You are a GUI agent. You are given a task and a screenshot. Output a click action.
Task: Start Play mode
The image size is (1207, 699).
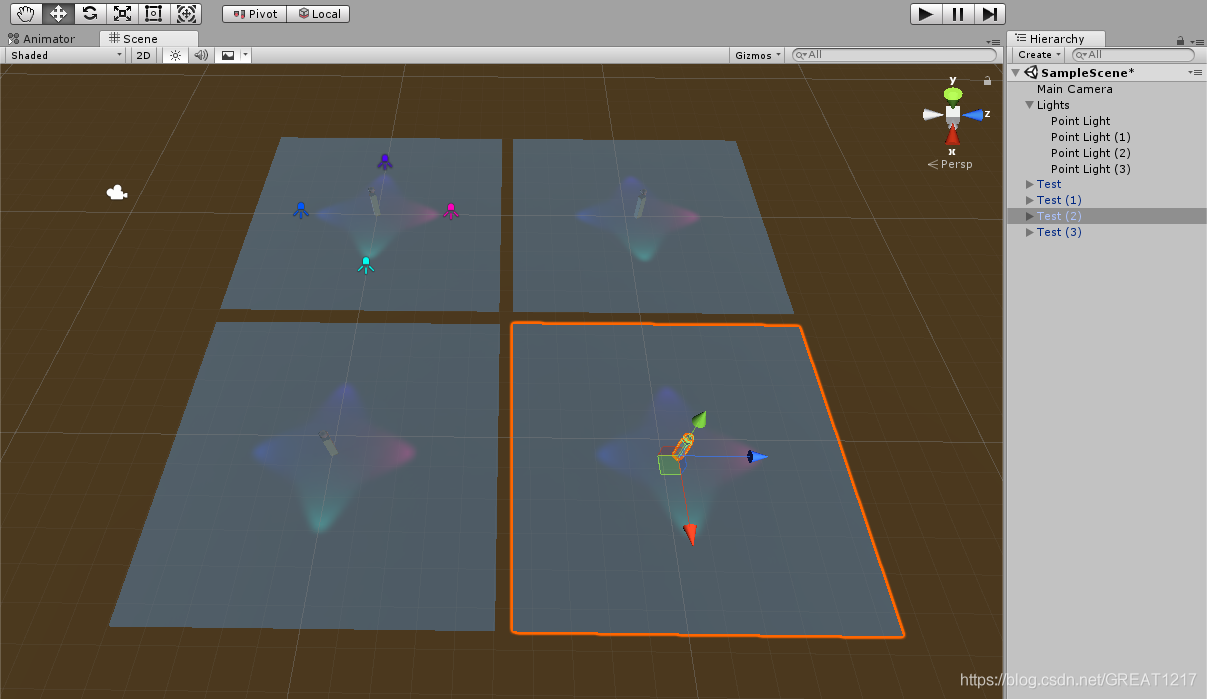926,13
